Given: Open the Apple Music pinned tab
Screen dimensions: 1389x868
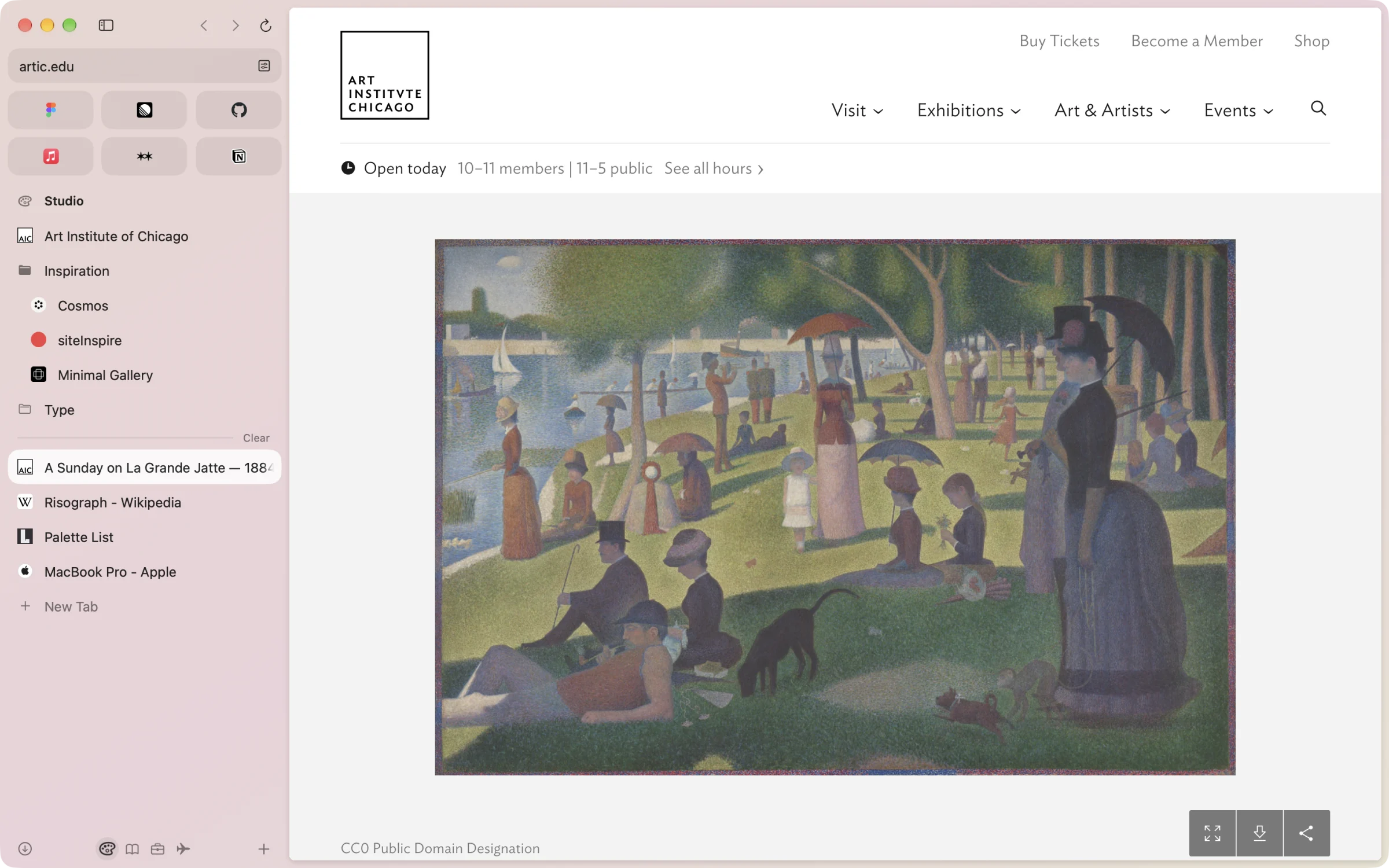Looking at the screenshot, I should (51, 156).
